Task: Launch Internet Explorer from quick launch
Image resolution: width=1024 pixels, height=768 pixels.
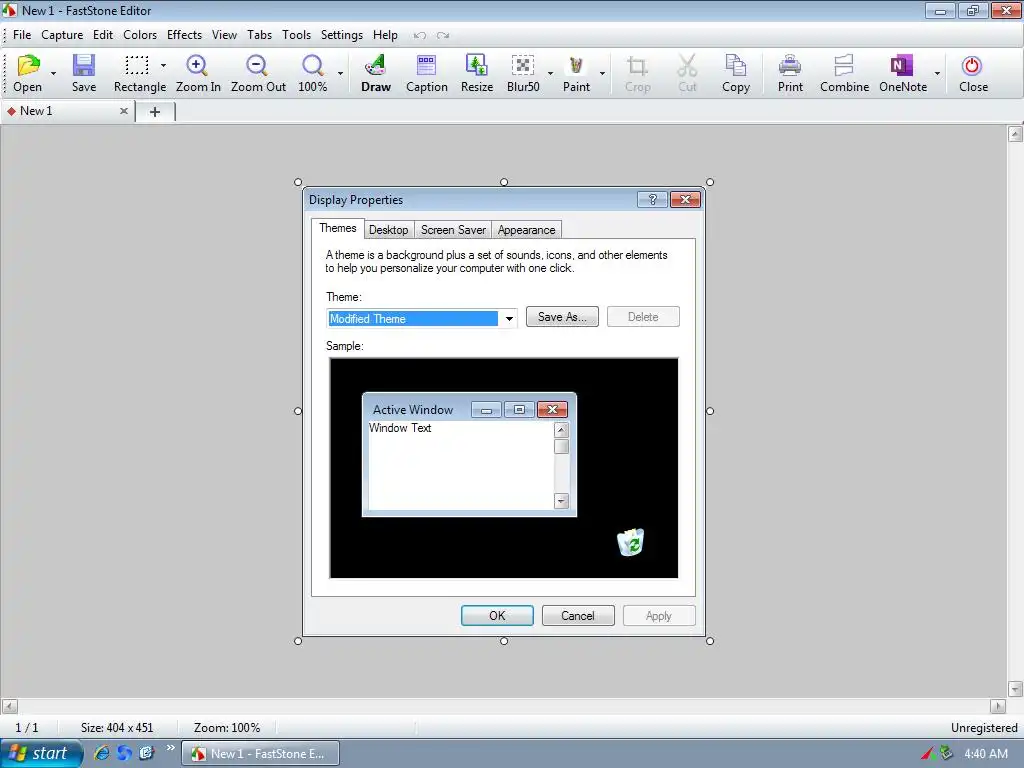Action: pos(101,753)
